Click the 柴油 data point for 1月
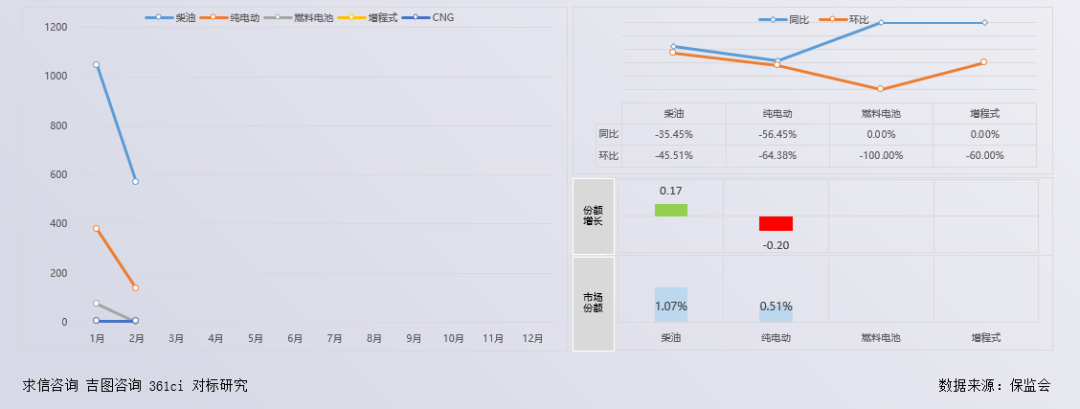 coord(96,65)
